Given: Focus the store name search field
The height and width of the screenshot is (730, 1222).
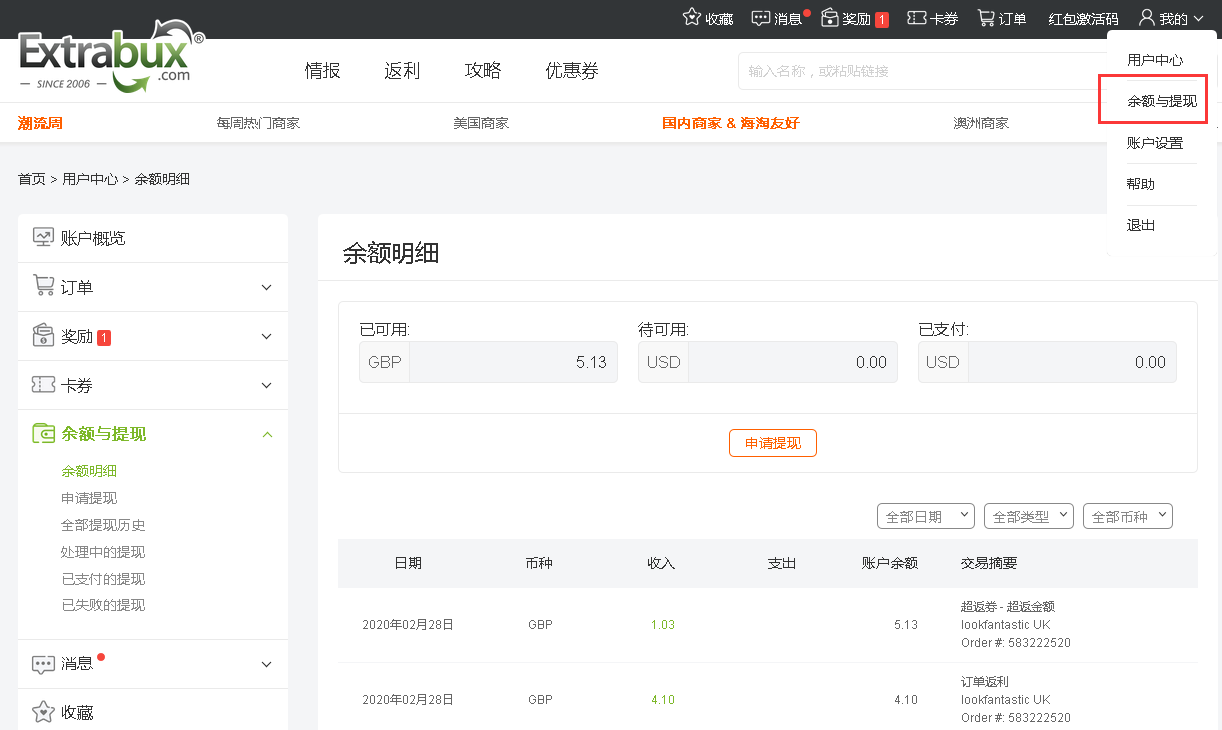Looking at the screenshot, I should (920, 71).
